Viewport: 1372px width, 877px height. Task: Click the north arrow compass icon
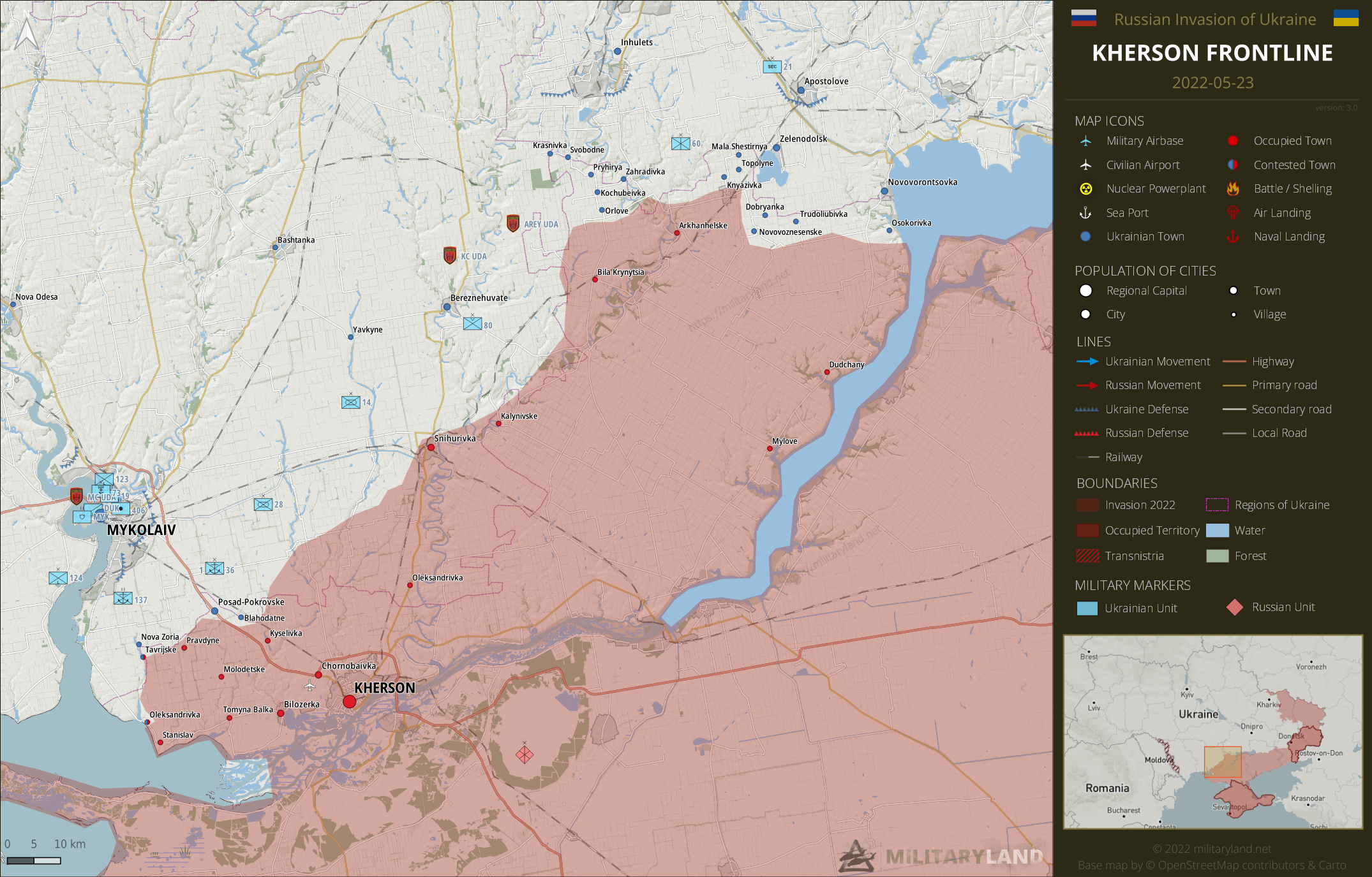pos(27,34)
